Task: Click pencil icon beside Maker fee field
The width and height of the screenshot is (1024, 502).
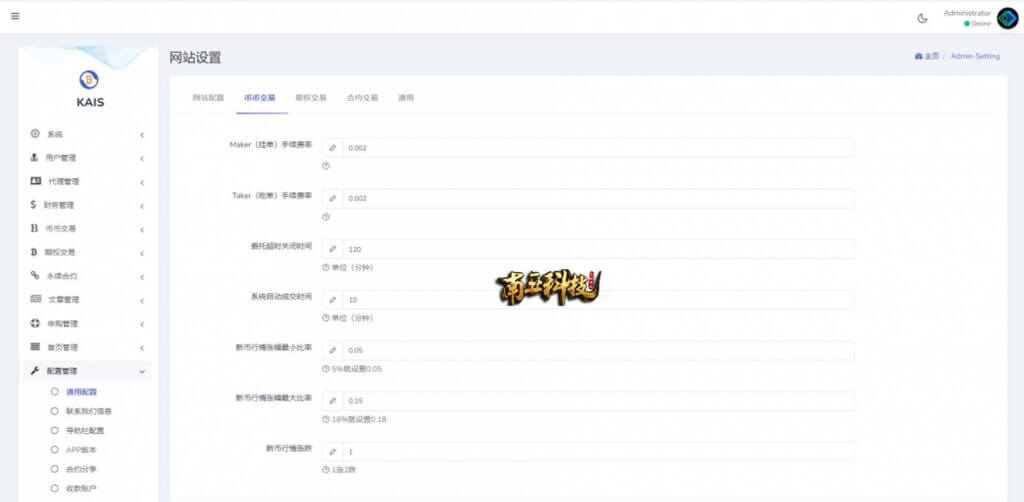Action: click(332, 148)
